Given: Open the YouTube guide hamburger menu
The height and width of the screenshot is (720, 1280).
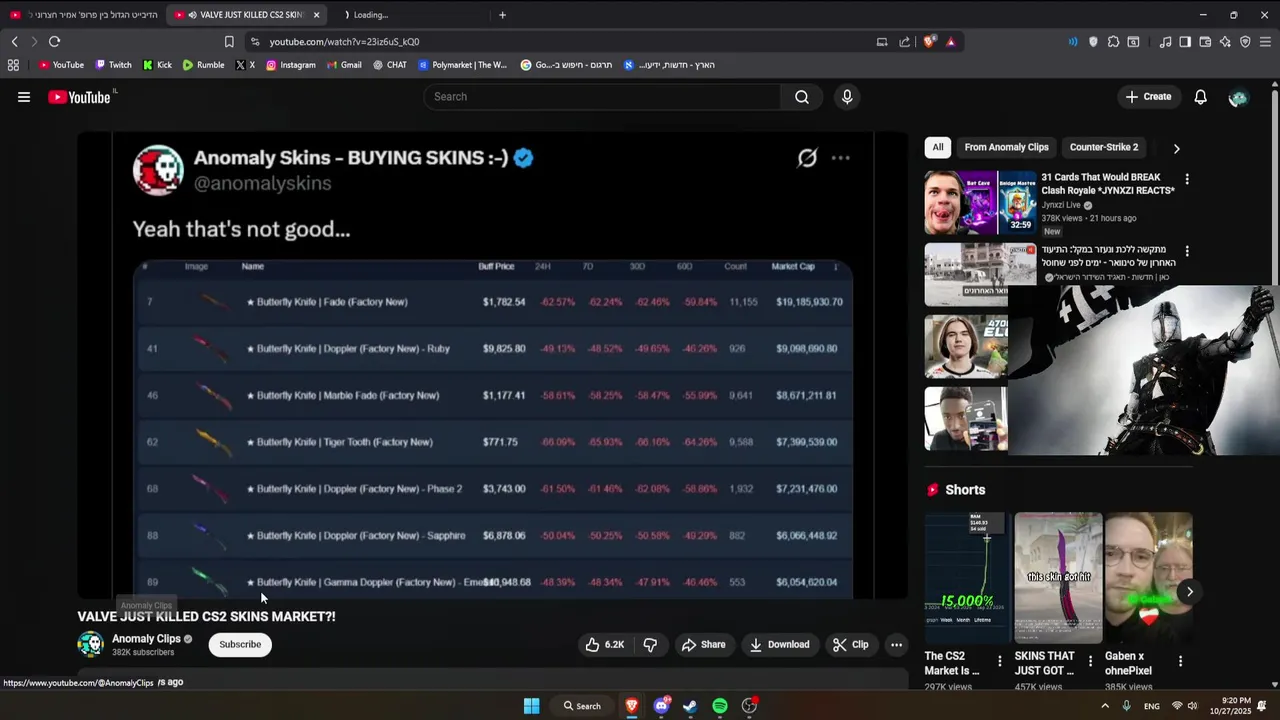Looking at the screenshot, I should [x=24, y=97].
